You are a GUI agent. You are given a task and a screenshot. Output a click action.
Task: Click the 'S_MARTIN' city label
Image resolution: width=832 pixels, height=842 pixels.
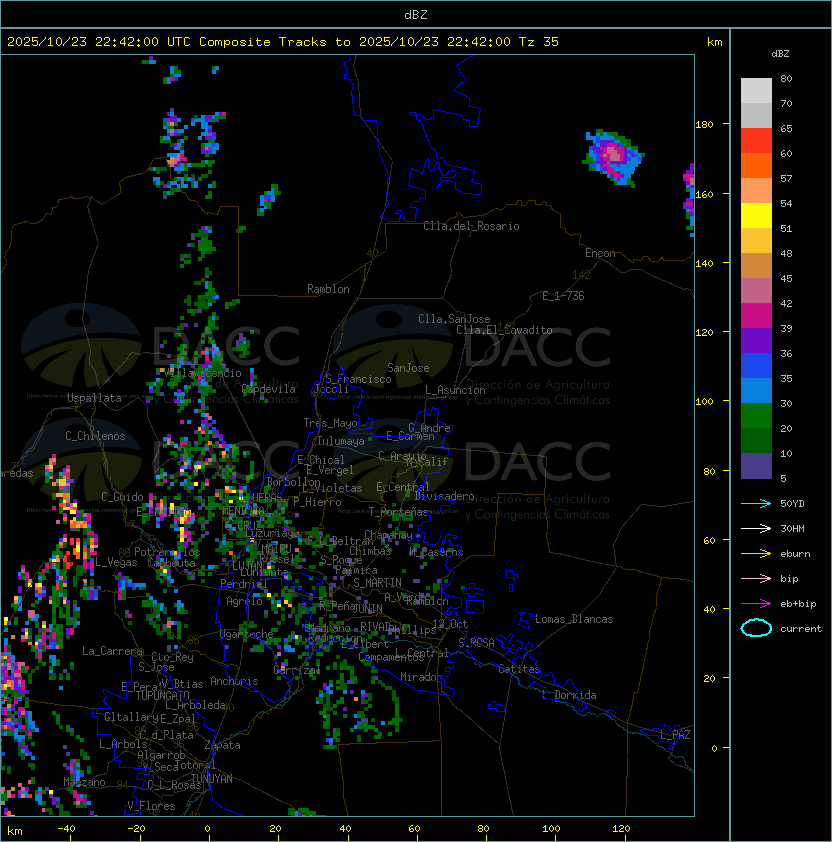[x=377, y=582]
